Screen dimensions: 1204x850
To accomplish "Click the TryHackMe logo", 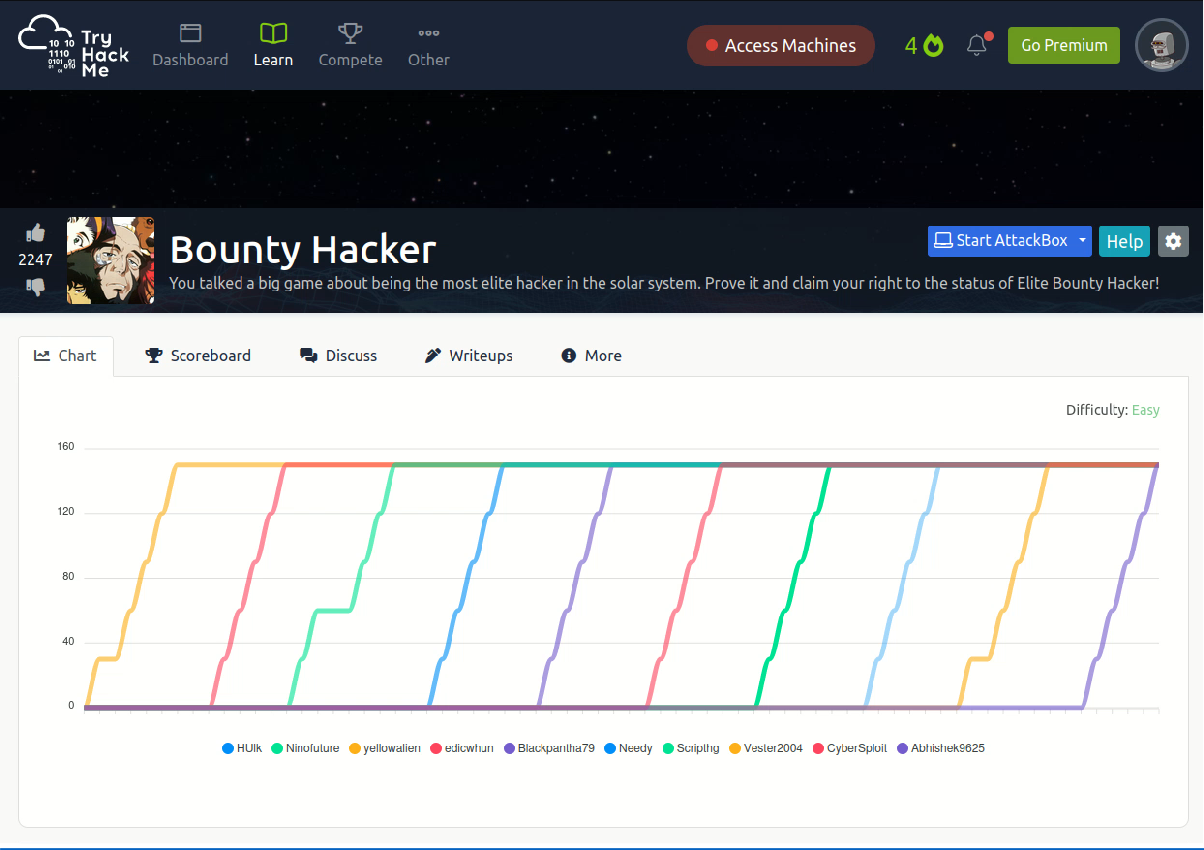I will [74, 45].
